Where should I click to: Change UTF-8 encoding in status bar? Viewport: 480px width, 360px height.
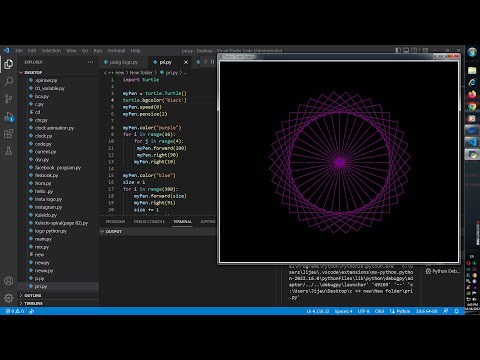pyautogui.click(x=363, y=311)
